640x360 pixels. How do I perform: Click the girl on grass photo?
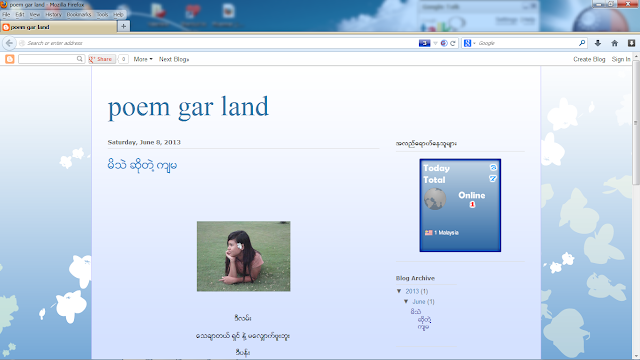coord(244,256)
